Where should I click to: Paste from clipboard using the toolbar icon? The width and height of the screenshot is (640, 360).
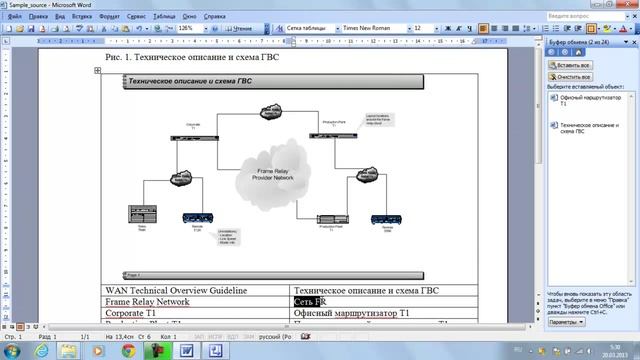tap(126, 29)
